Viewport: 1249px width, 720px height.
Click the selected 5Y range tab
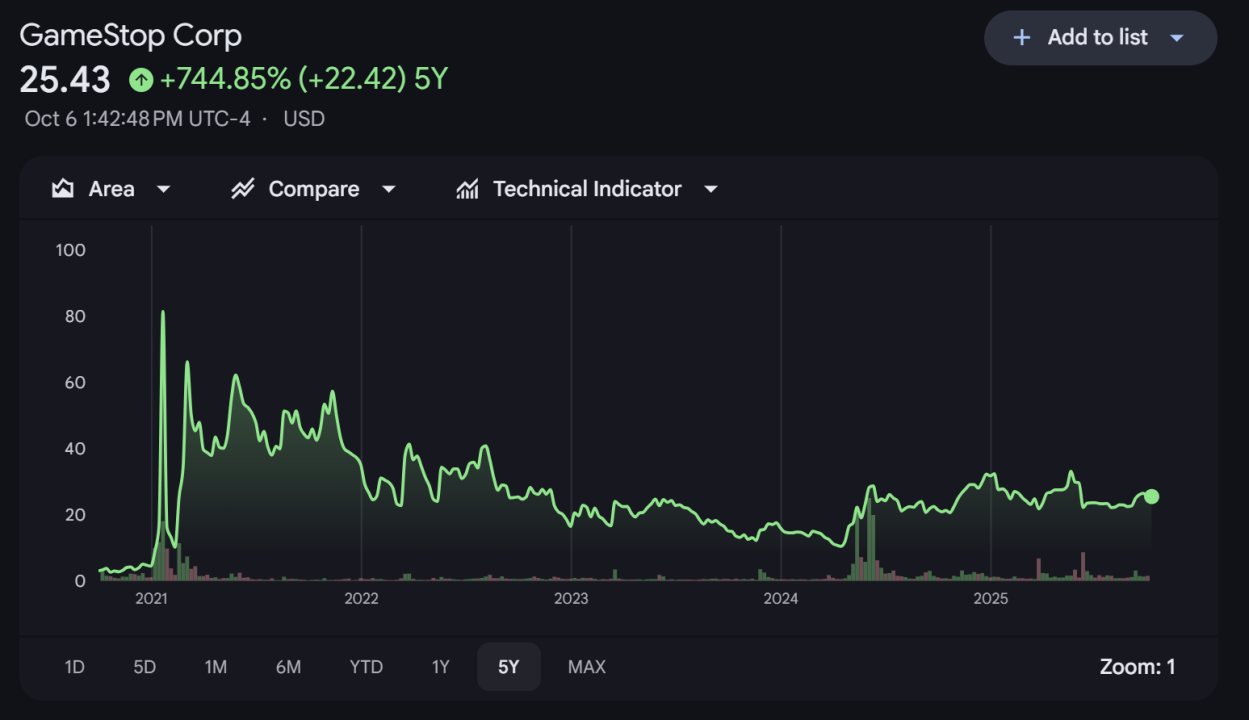[x=508, y=667]
